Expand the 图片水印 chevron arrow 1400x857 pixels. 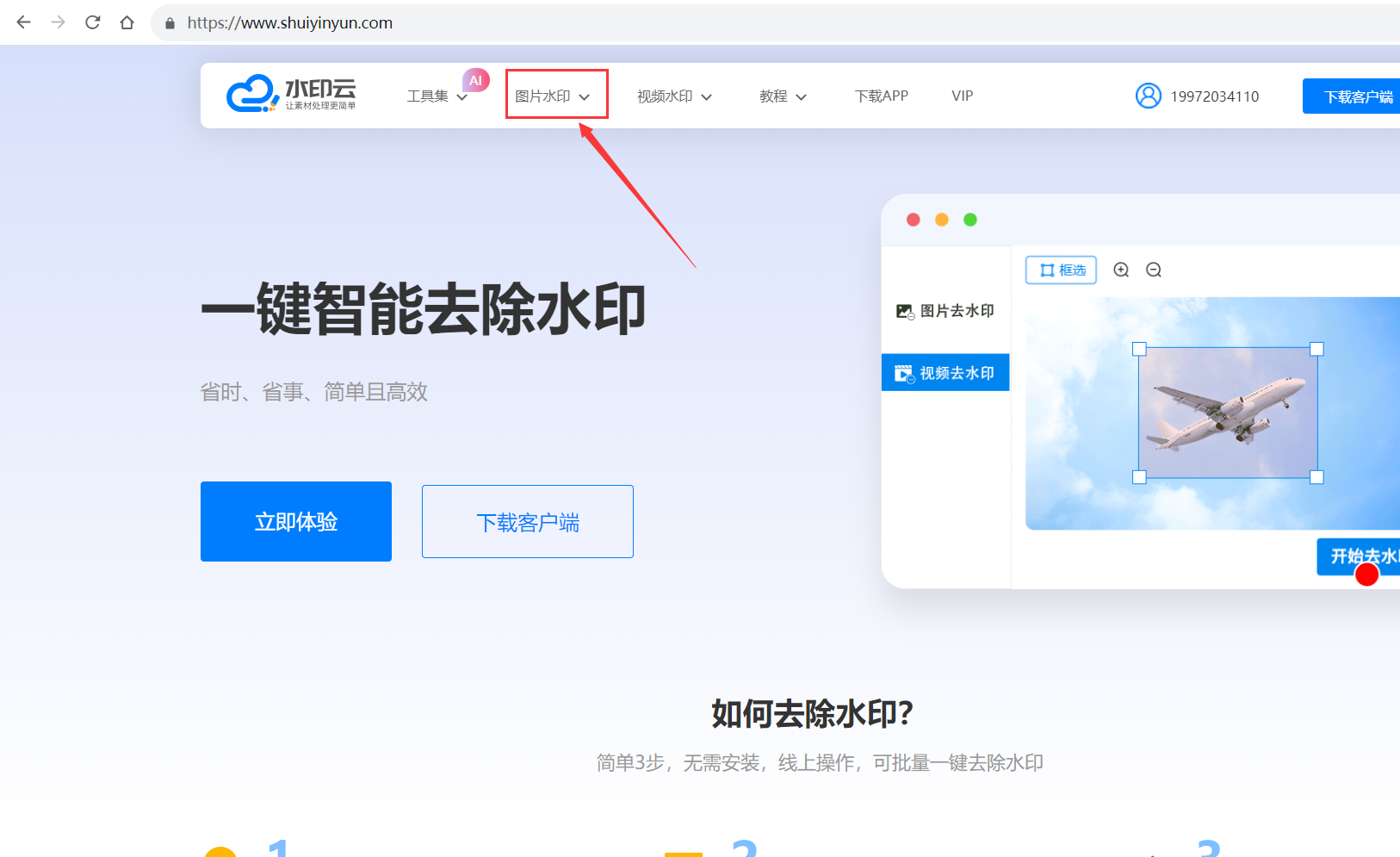pos(585,97)
